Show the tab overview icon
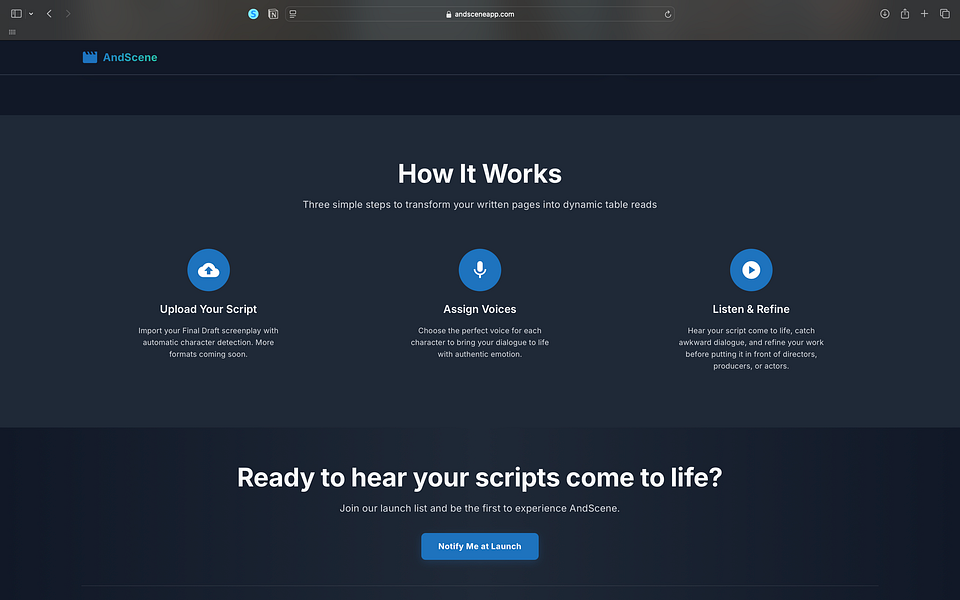The image size is (960, 600). 945,13
